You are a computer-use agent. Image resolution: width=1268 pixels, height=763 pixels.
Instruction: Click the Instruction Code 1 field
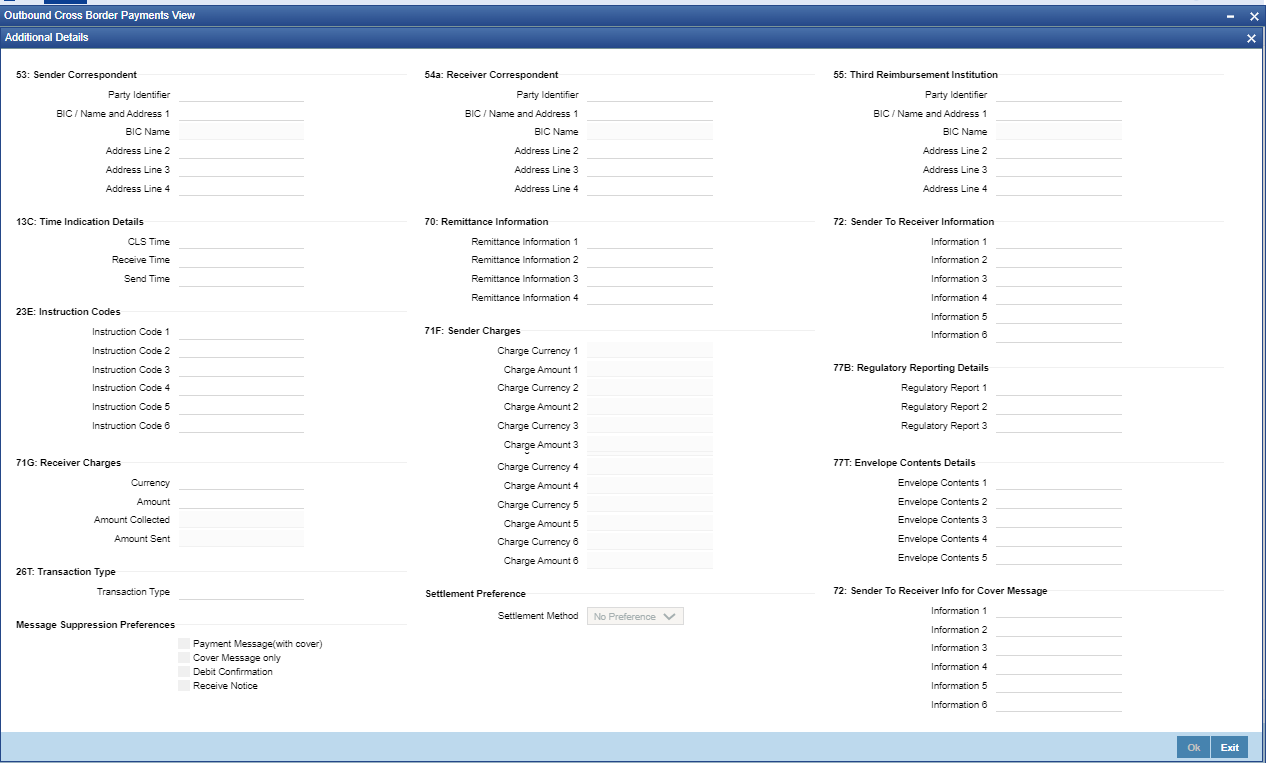pos(241,331)
